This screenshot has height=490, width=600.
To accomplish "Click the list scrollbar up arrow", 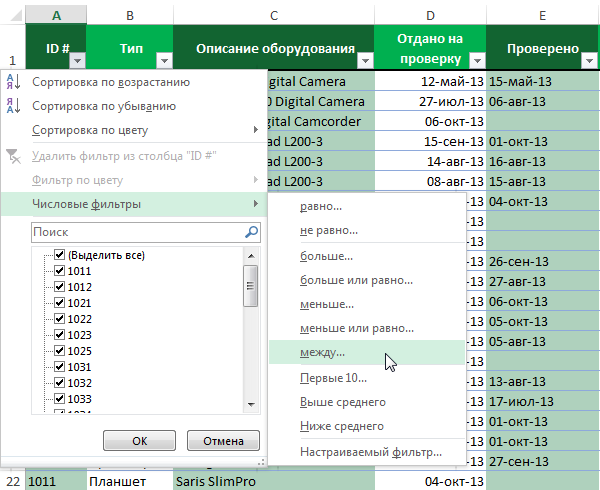I will tap(251, 256).
